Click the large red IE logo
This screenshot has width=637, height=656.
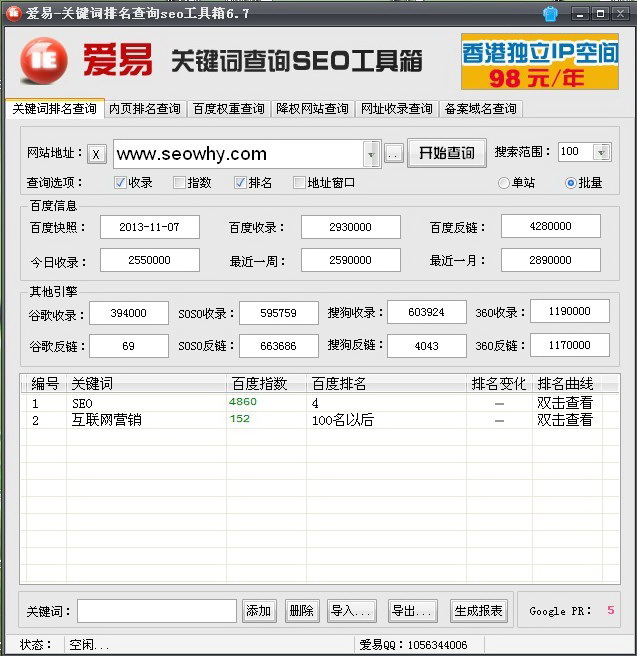pyautogui.click(x=43, y=61)
